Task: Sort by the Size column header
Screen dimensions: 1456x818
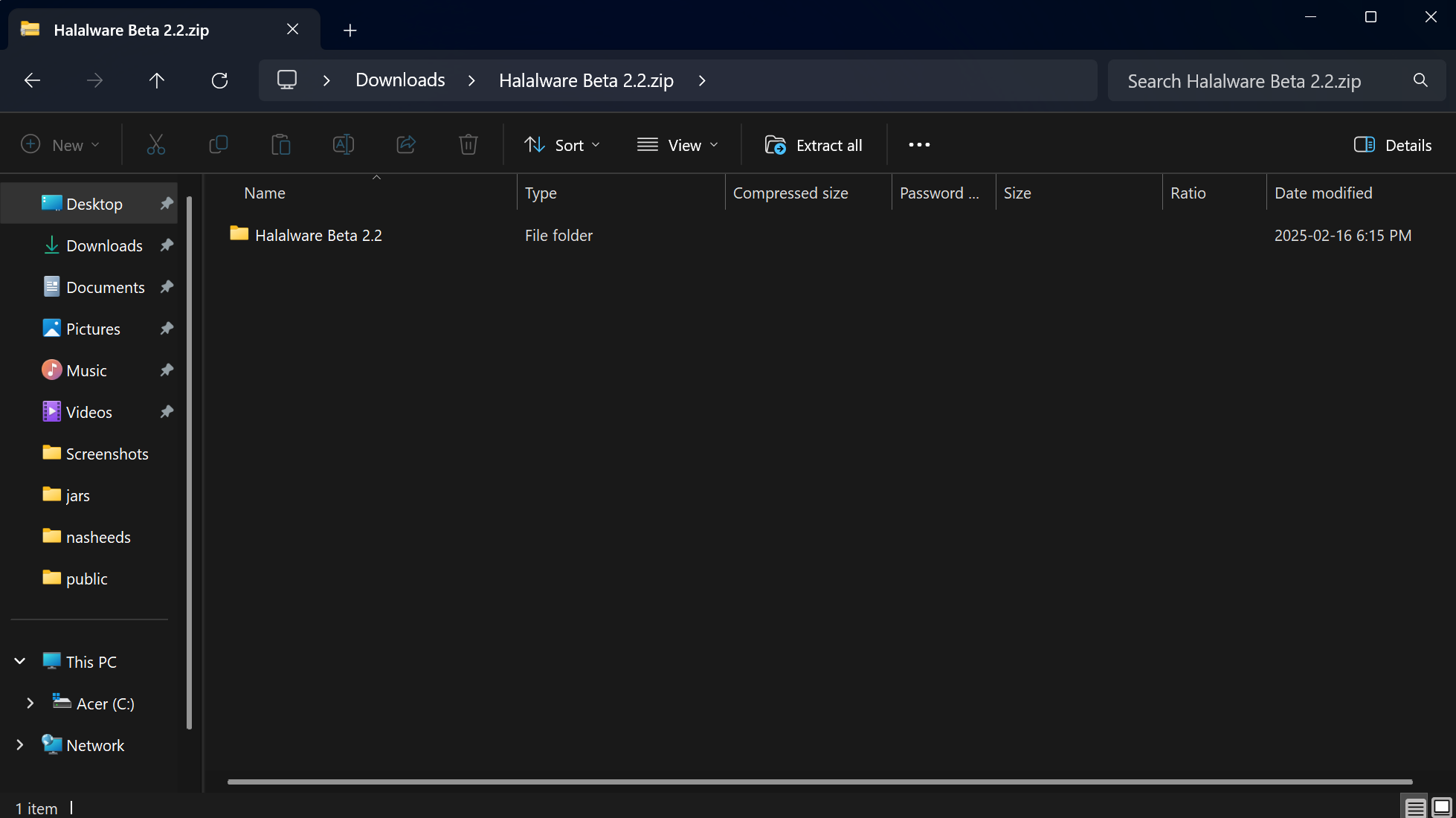Action: (1079, 193)
